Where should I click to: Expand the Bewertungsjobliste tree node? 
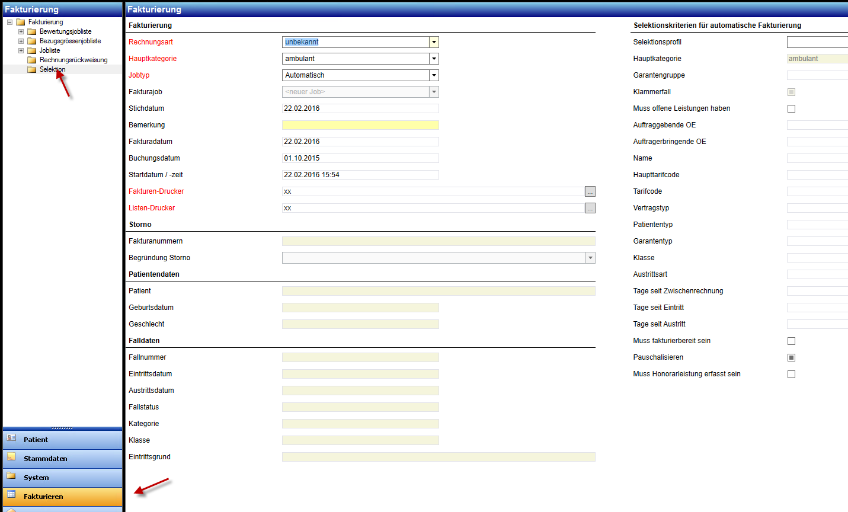21,31
